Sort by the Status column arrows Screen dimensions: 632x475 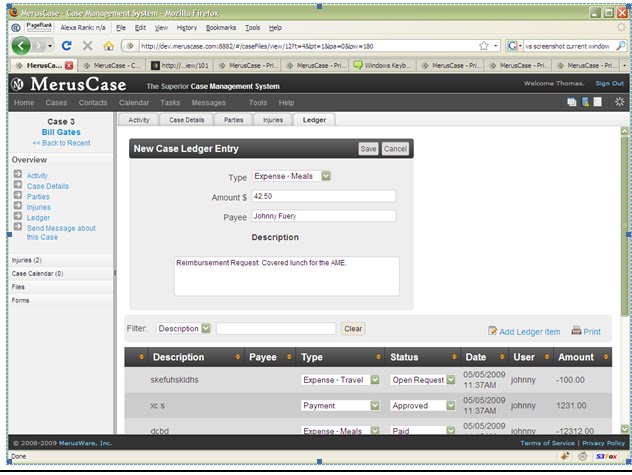[x=454, y=357]
